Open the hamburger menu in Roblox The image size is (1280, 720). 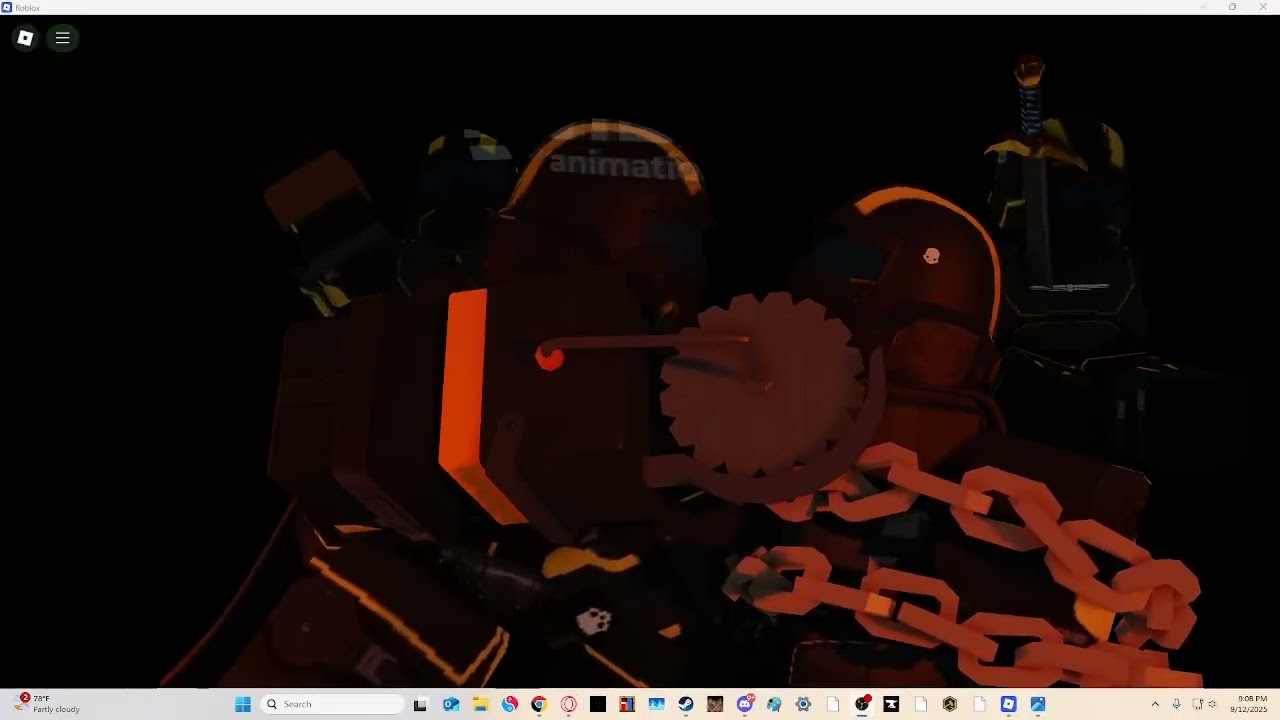point(62,38)
